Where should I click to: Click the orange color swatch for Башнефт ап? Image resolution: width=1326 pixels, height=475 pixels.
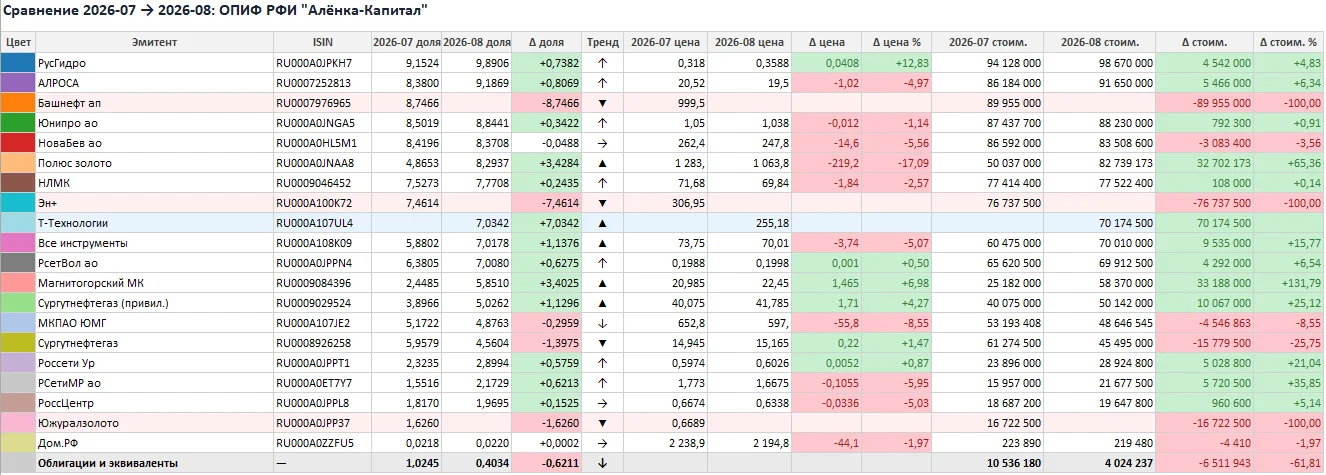pyautogui.click(x=18, y=102)
